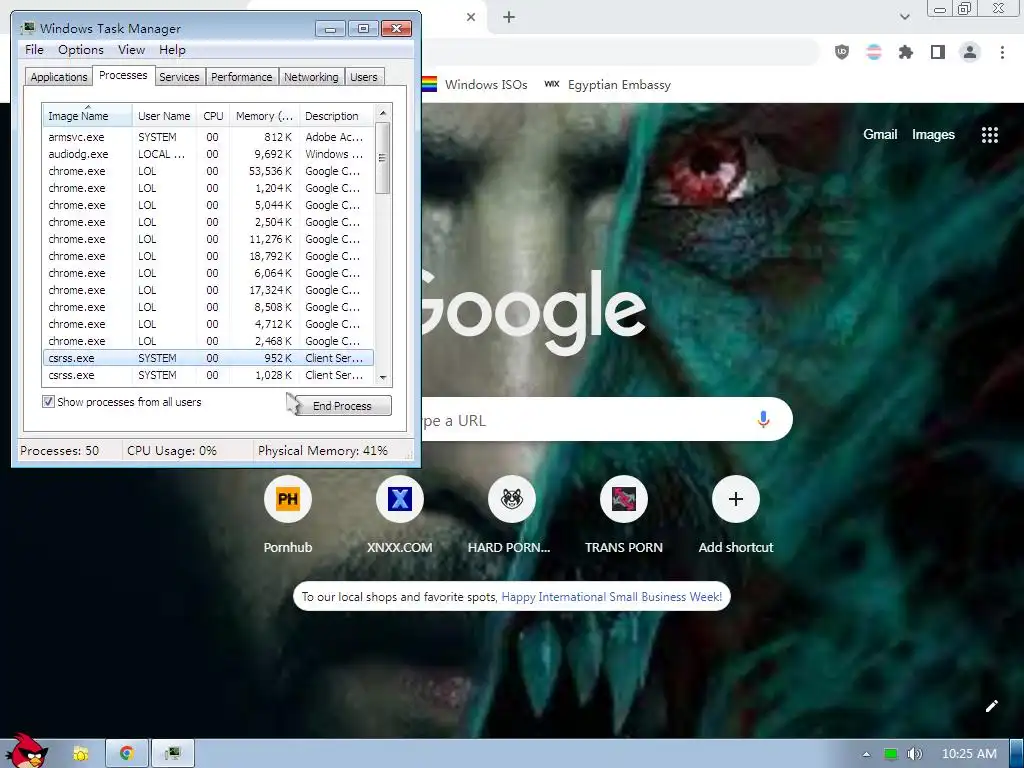Click the Angry Birds start button

click(x=27, y=751)
